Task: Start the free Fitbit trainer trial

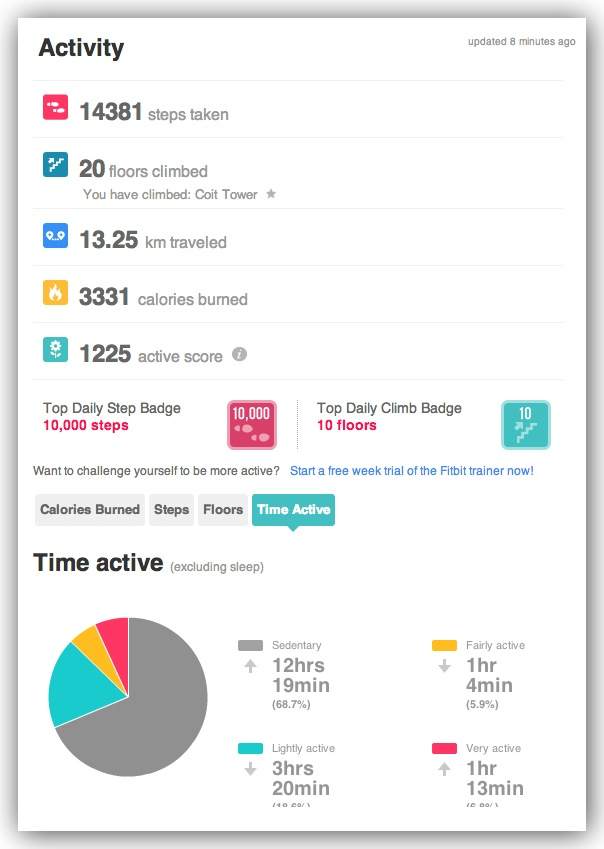Action: point(411,470)
